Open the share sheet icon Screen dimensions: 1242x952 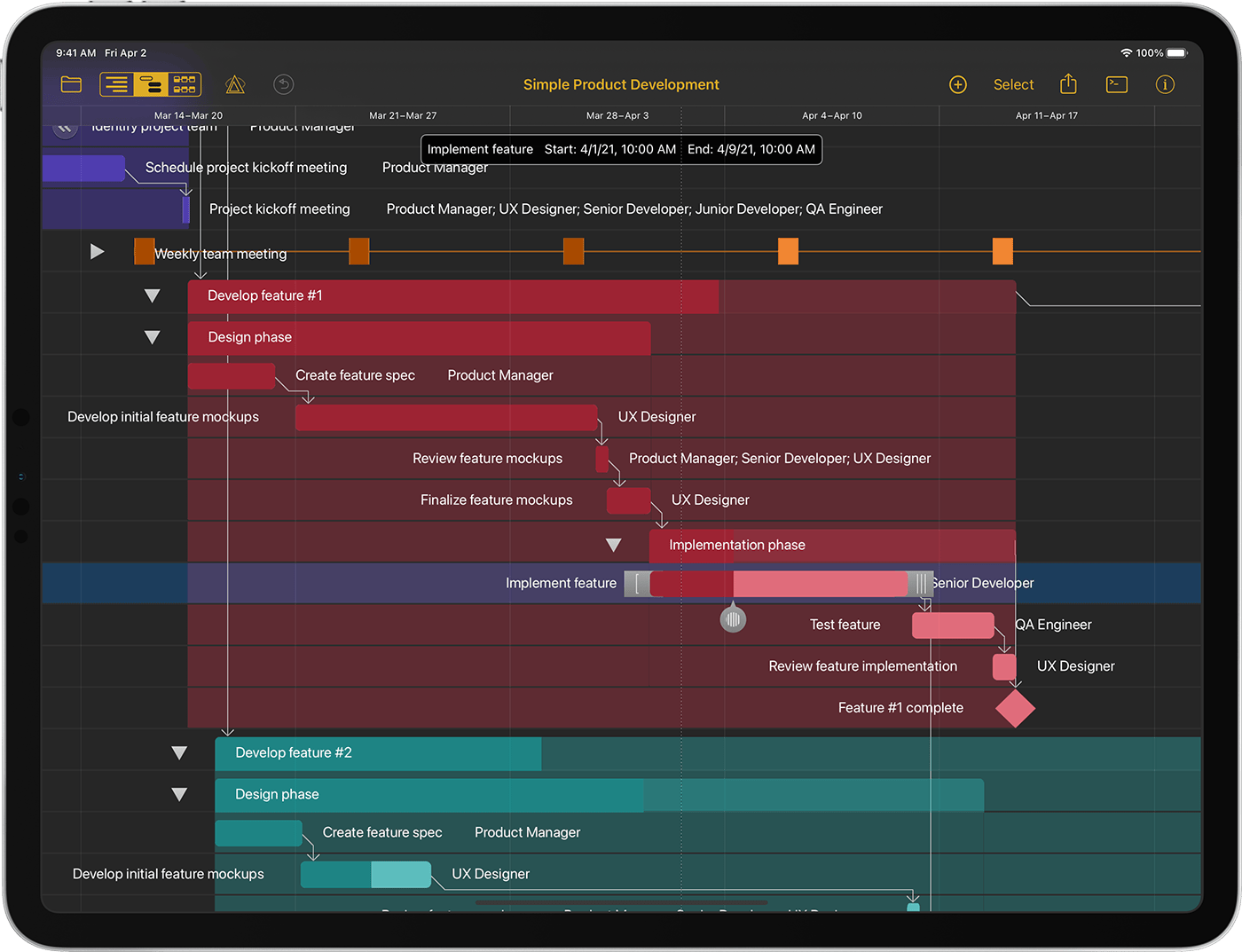pyautogui.click(x=1068, y=85)
